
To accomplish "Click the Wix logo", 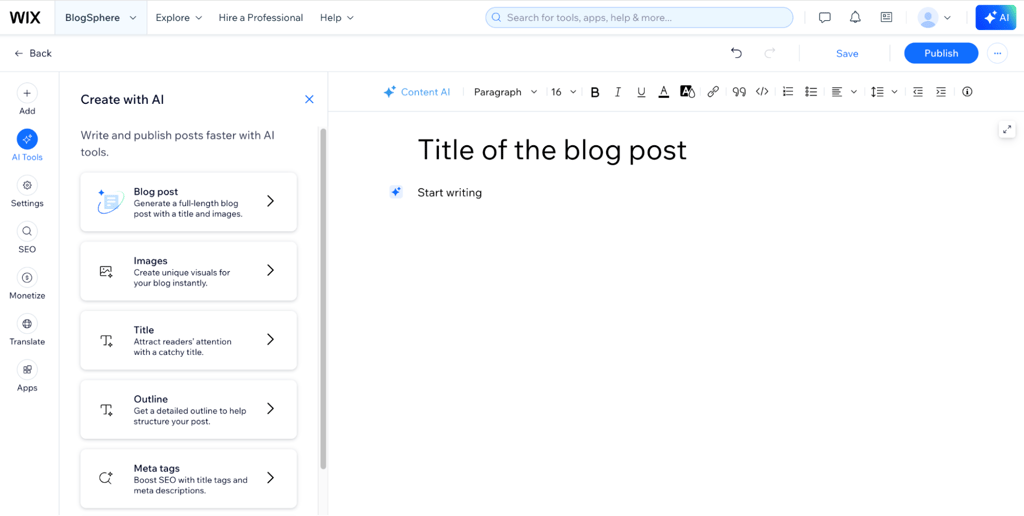I will (25, 18).
